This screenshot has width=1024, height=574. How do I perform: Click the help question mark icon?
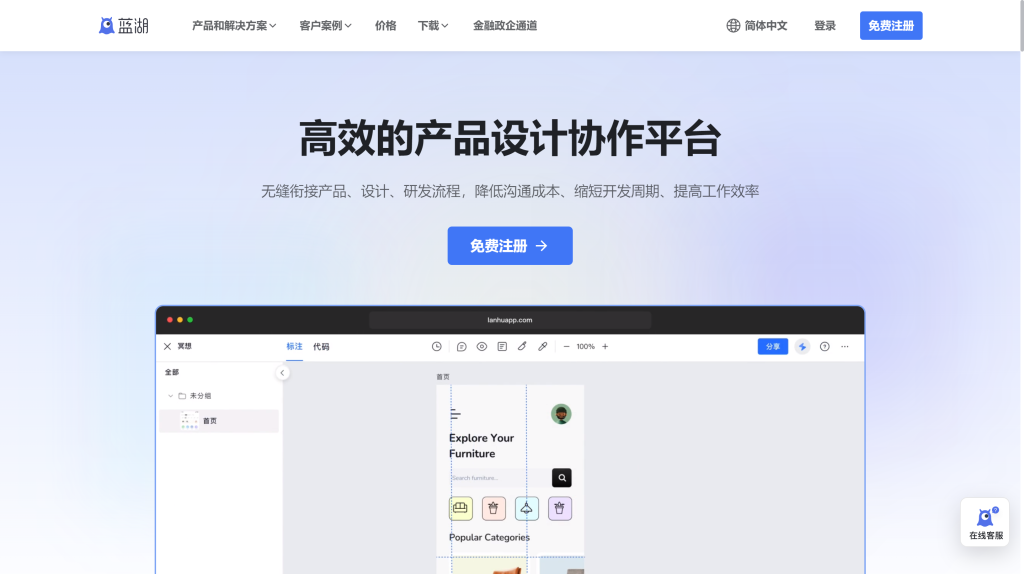coord(825,347)
